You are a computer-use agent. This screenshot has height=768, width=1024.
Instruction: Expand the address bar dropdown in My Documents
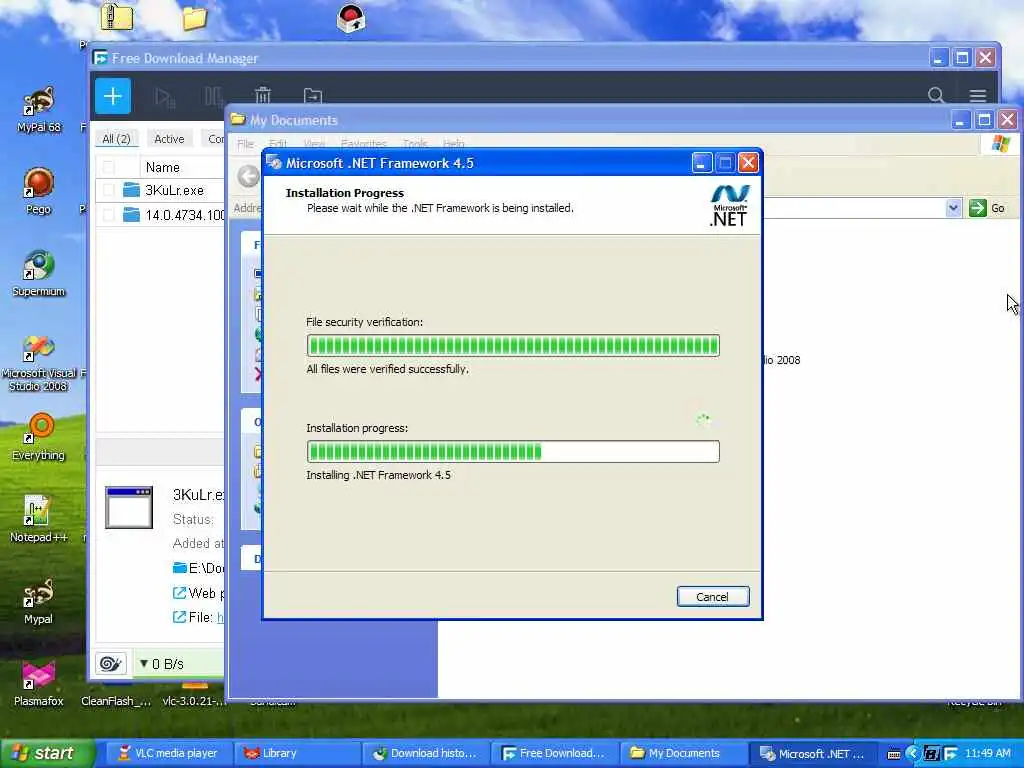(953, 208)
